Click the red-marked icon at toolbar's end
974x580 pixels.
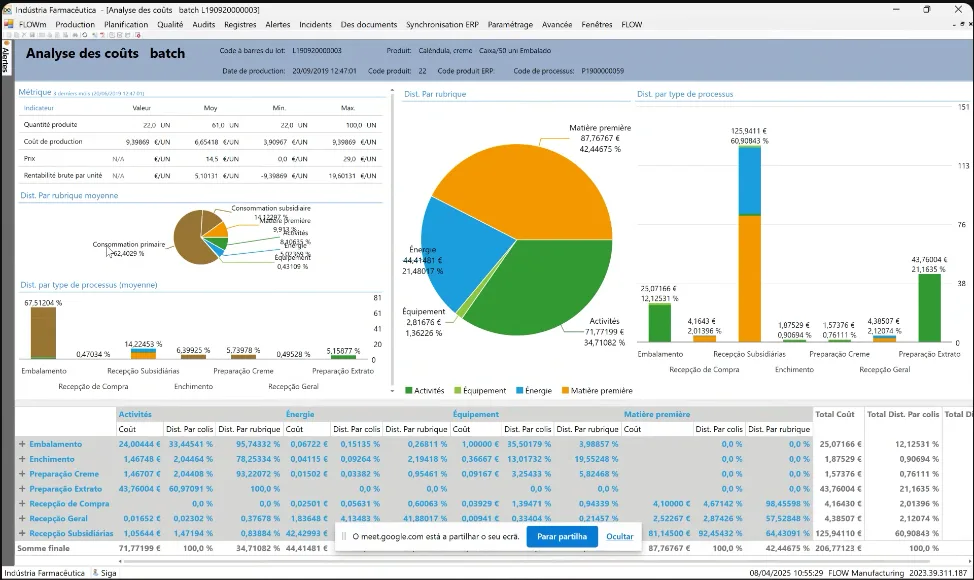coord(138,35)
